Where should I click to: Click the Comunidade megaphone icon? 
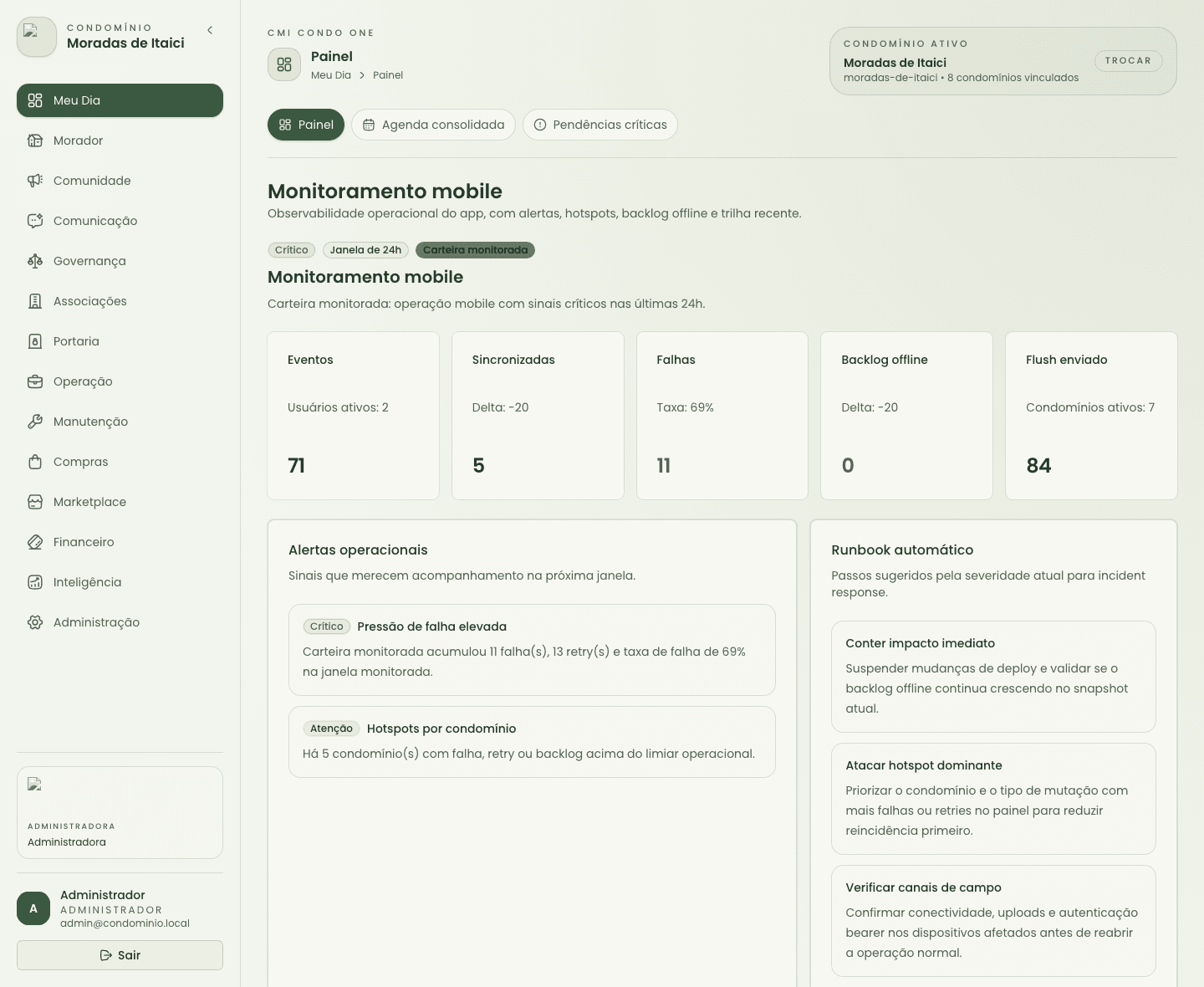pos(35,181)
